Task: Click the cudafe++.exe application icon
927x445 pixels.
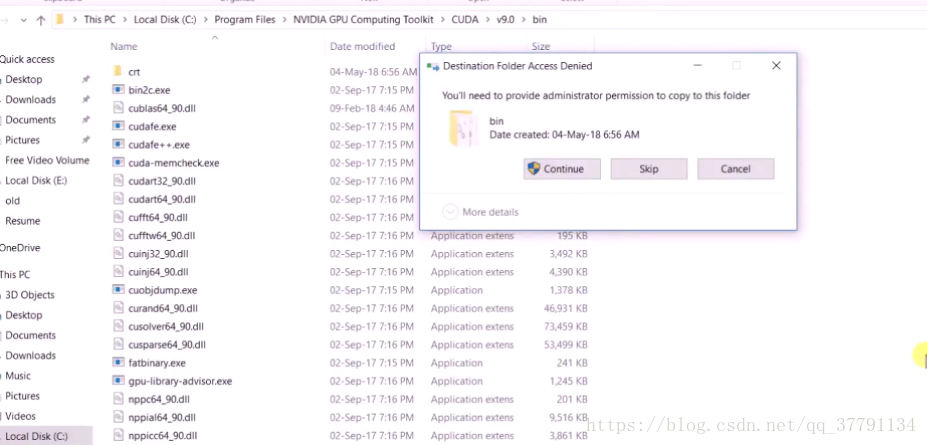Action: (x=118, y=145)
